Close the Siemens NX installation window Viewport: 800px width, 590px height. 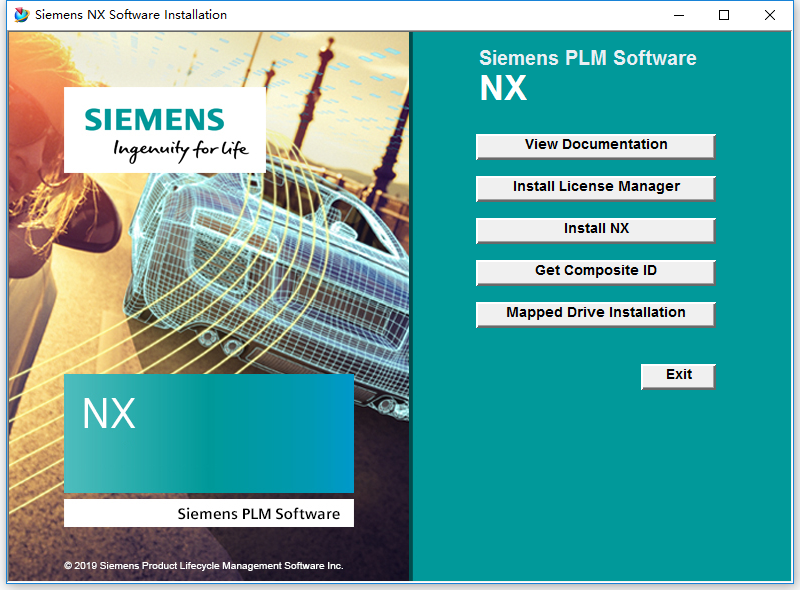point(769,15)
